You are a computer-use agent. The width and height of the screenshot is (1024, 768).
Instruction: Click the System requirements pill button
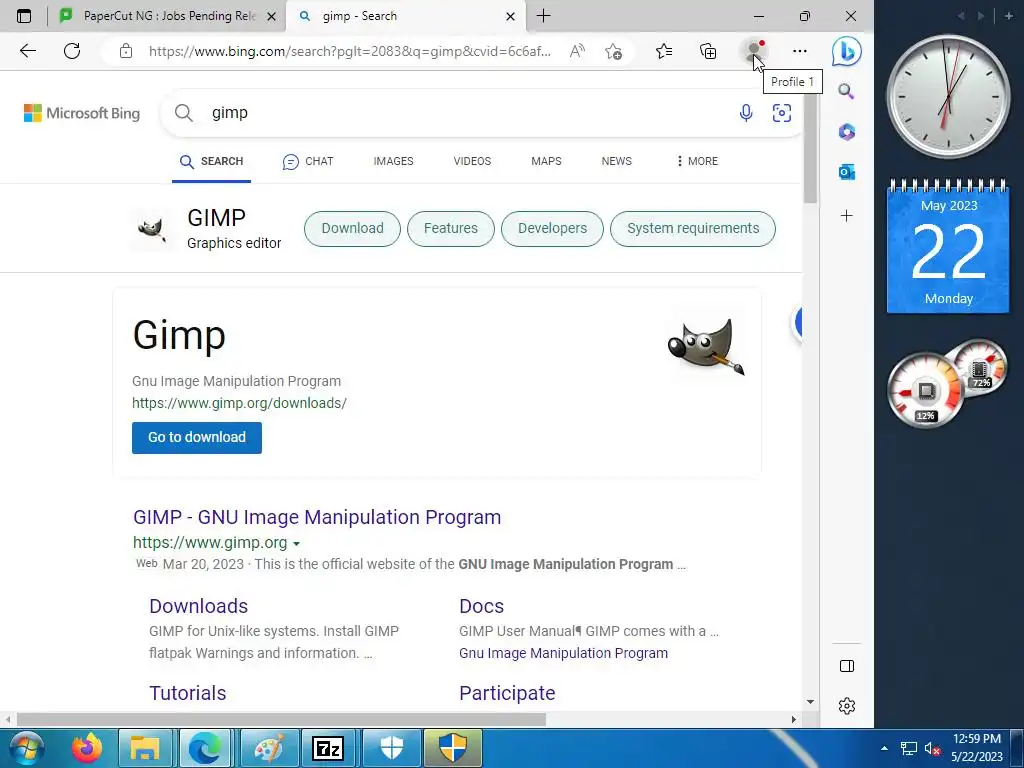pos(693,229)
